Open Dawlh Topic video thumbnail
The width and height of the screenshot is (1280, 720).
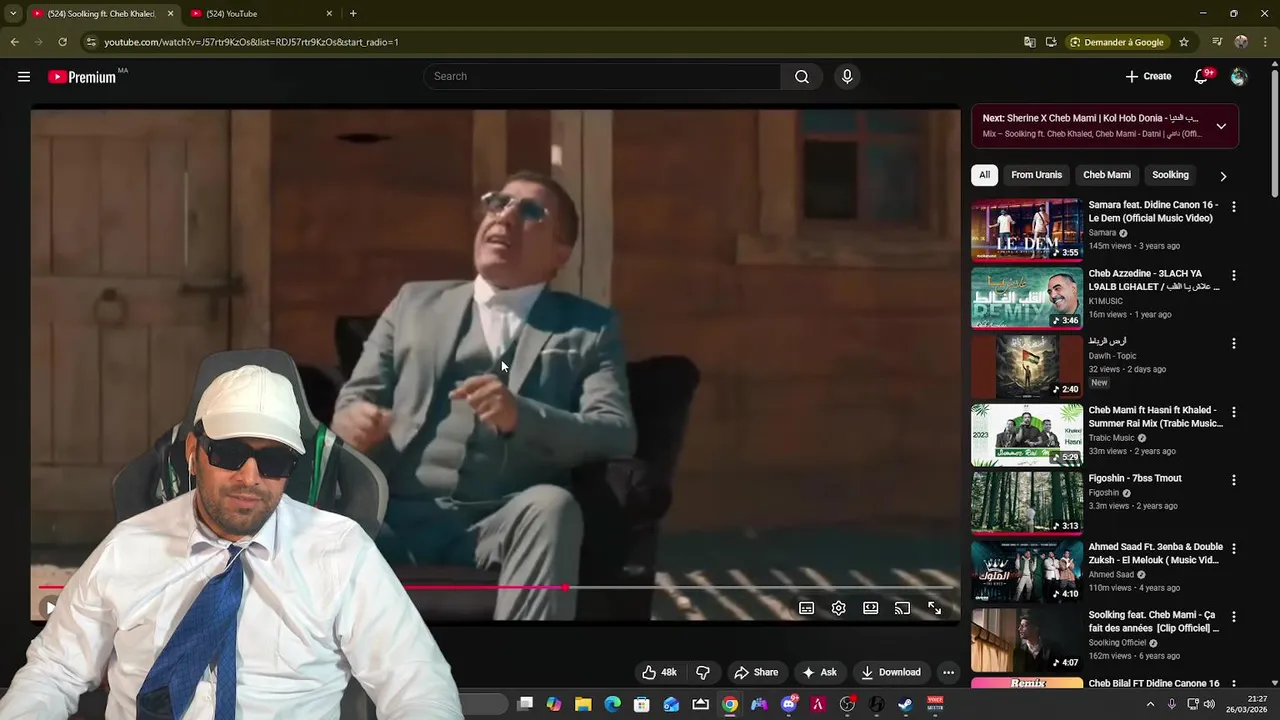pyautogui.click(x=1027, y=367)
